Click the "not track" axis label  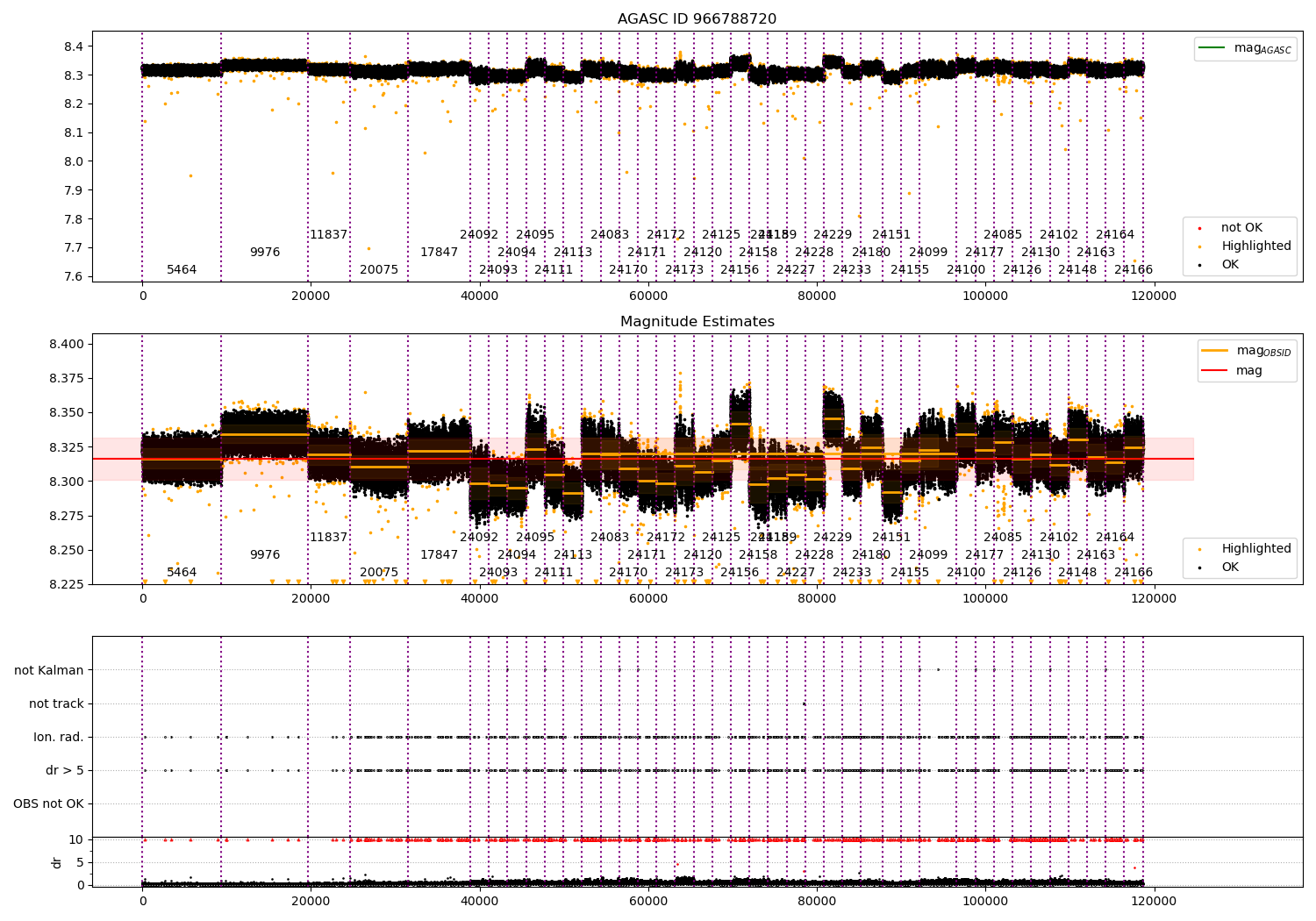pos(56,703)
